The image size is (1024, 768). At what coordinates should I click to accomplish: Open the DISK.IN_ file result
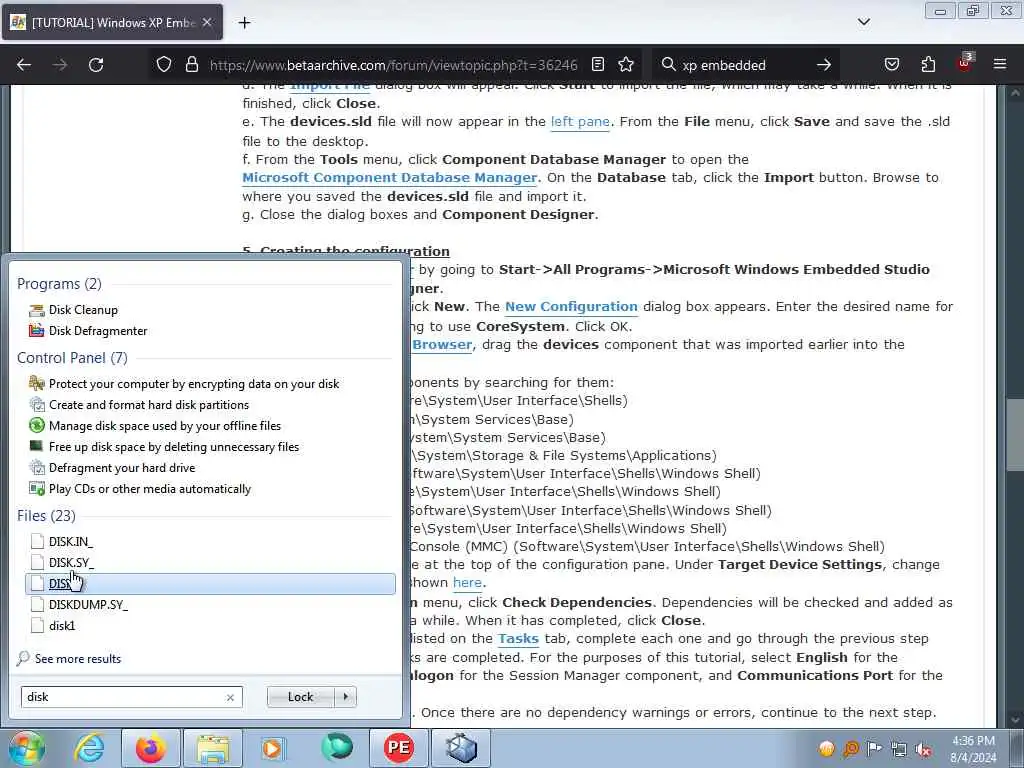(71, 541)
